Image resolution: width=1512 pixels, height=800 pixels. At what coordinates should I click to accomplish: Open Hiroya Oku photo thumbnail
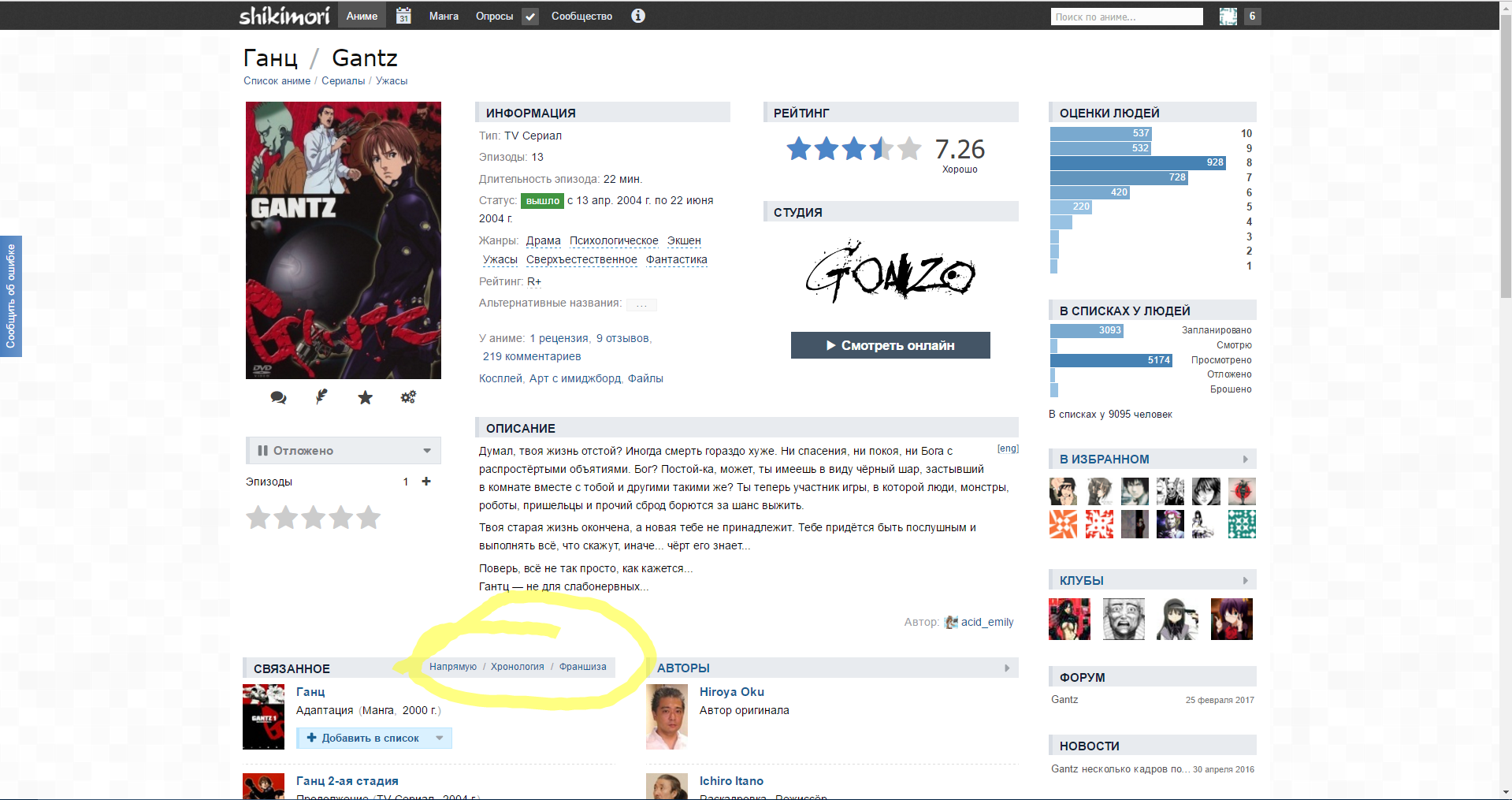click(667, 716)
